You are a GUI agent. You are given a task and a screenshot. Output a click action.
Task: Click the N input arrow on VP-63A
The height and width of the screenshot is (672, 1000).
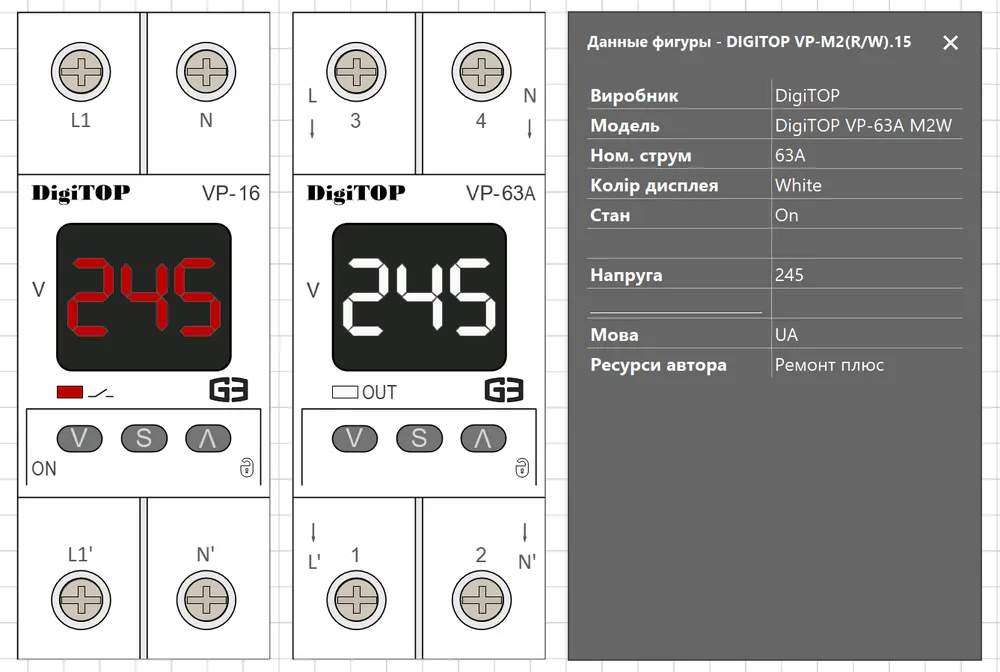point(529,129)
